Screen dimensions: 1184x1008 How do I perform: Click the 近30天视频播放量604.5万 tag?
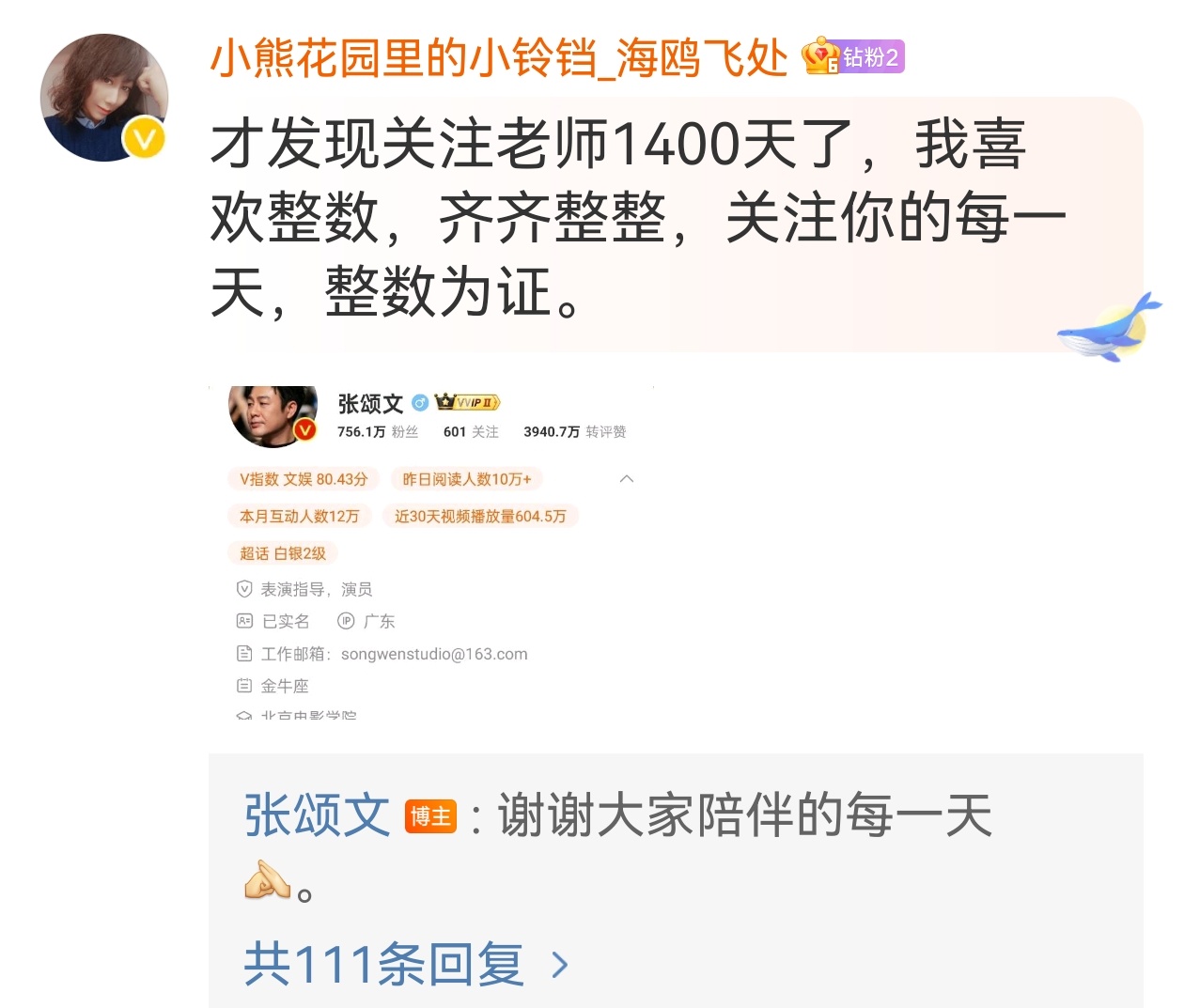(480, 517)
